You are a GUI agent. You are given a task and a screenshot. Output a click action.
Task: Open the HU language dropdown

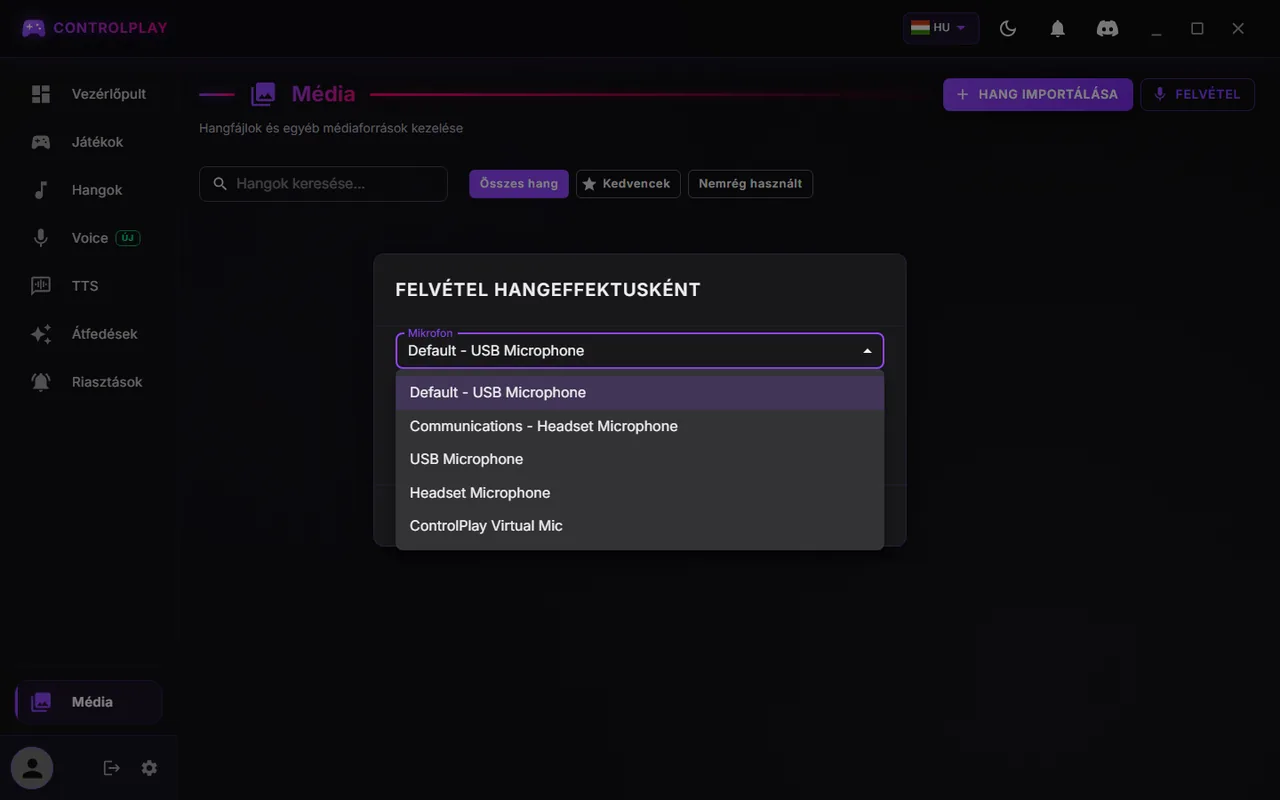coord(940,28)
